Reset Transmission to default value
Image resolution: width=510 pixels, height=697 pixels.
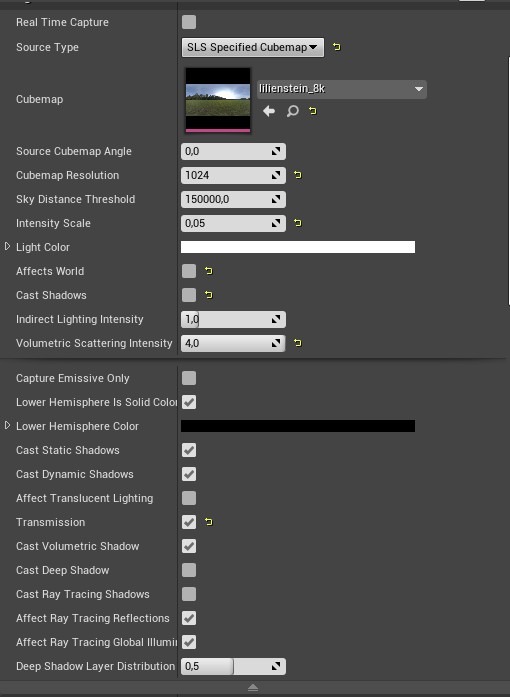209,522
